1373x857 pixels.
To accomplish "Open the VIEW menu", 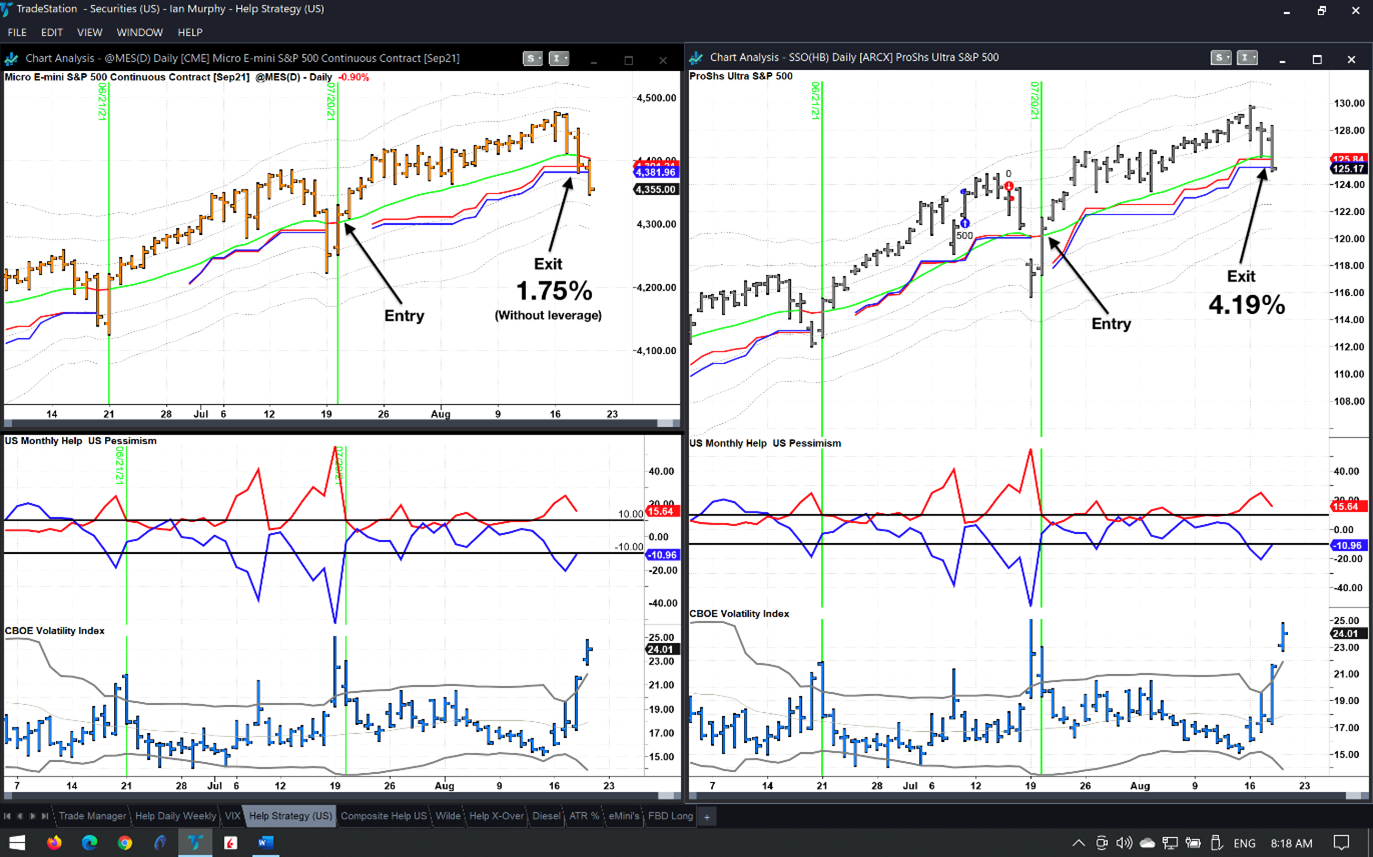I will [89, 32].
